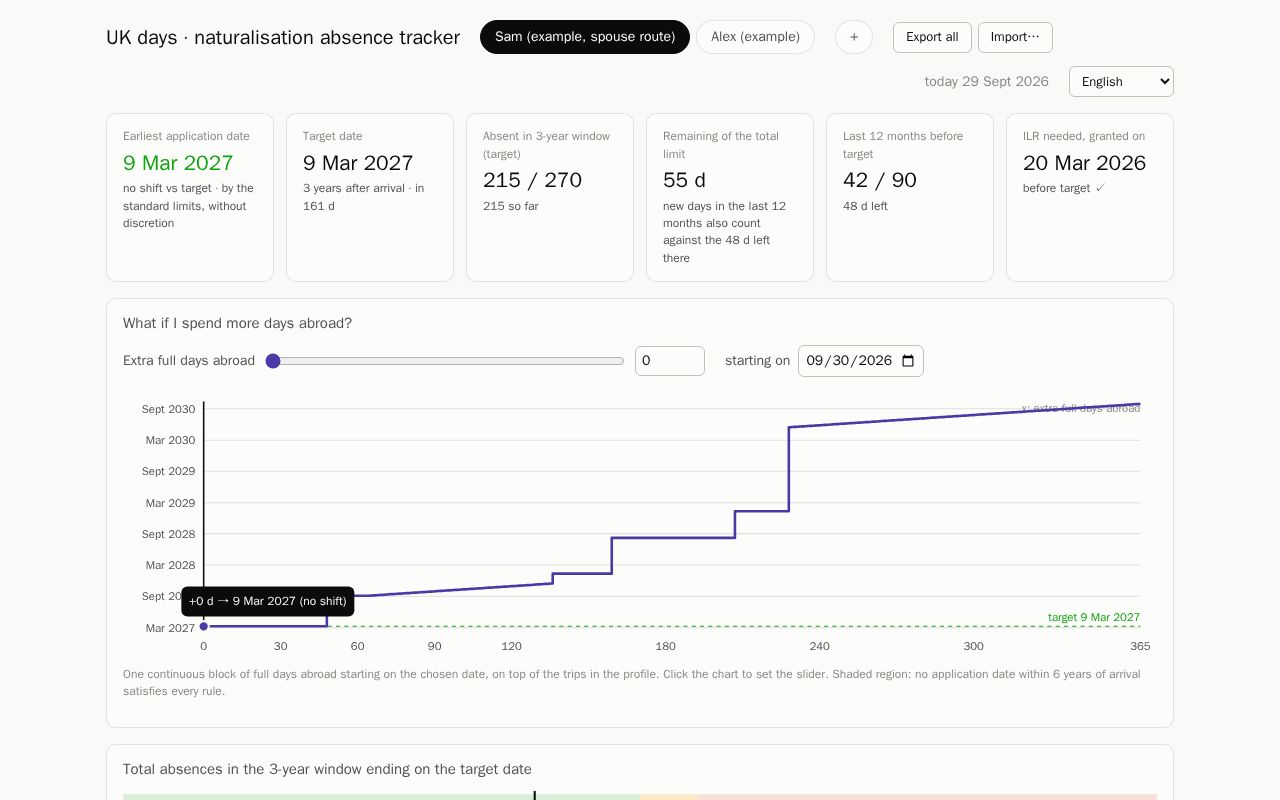Click the "Total absences in the 3-year window" heading

327,769
